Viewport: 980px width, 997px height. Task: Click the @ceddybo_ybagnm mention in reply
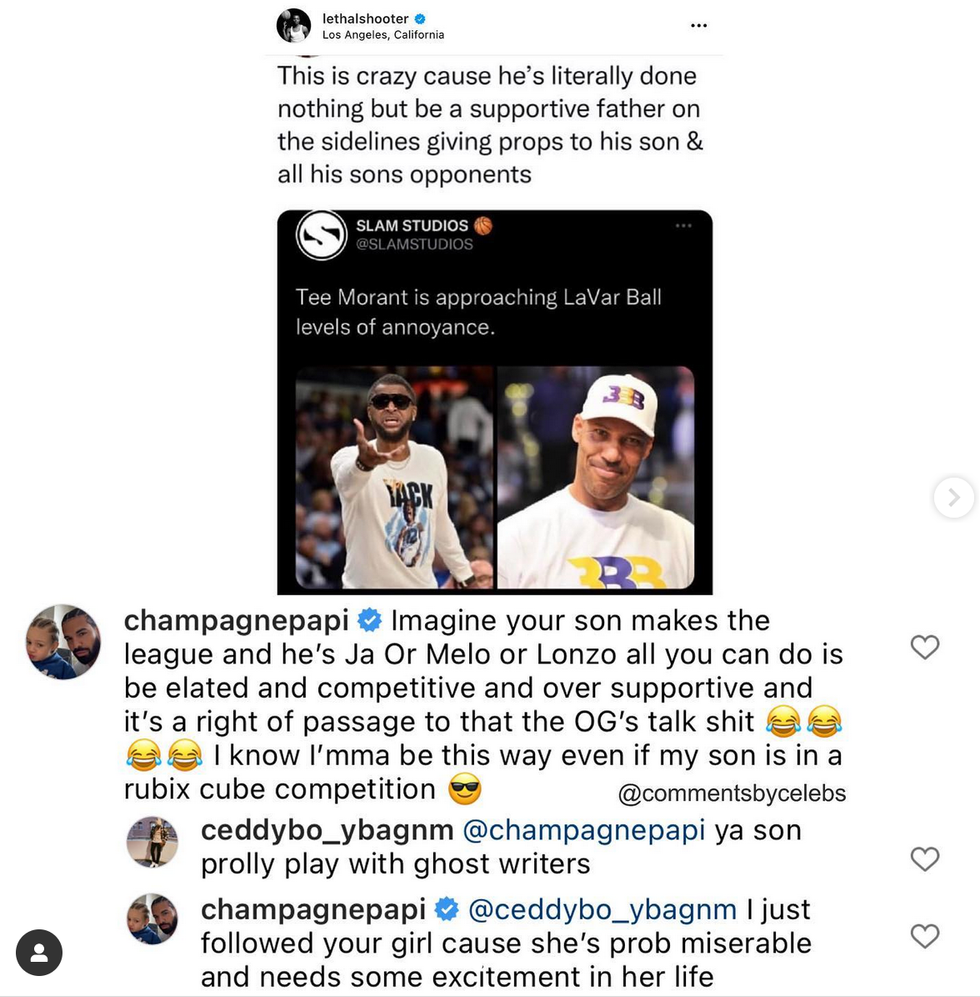point(603,909)
